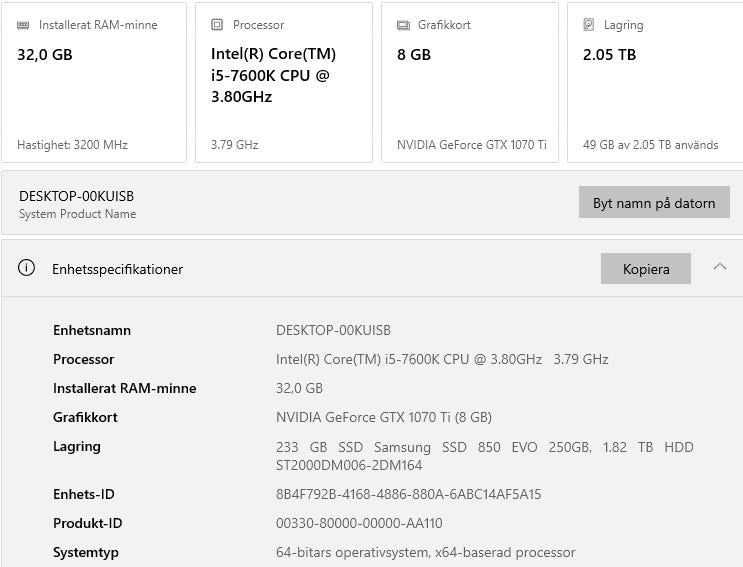
Task: Click Intel(R) Core(TM) i5-7600K card heading
Action: (273, 75)
